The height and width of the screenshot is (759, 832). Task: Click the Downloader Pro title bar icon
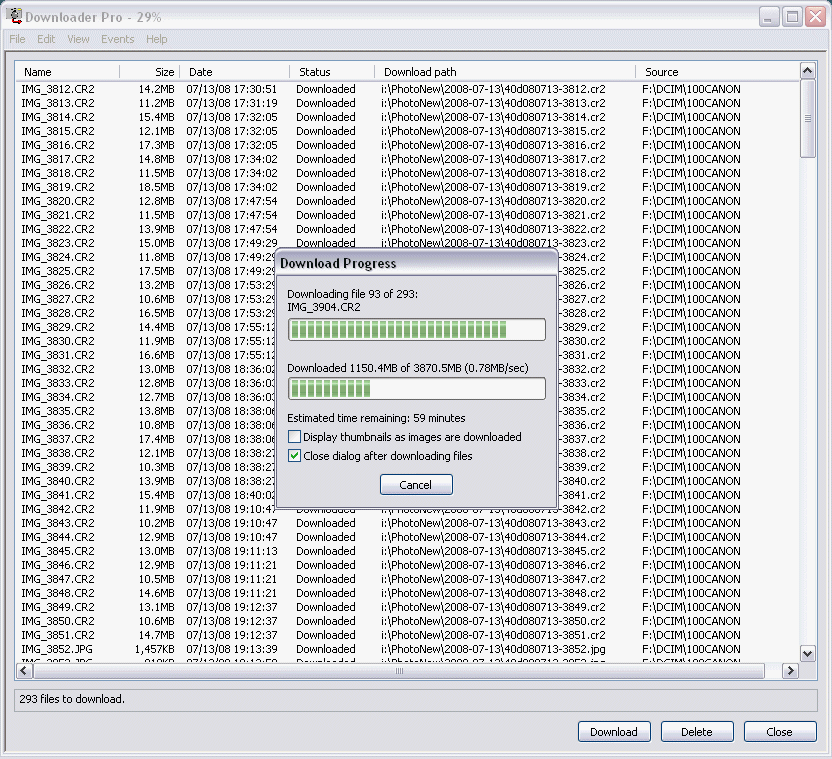pos(15,17)
